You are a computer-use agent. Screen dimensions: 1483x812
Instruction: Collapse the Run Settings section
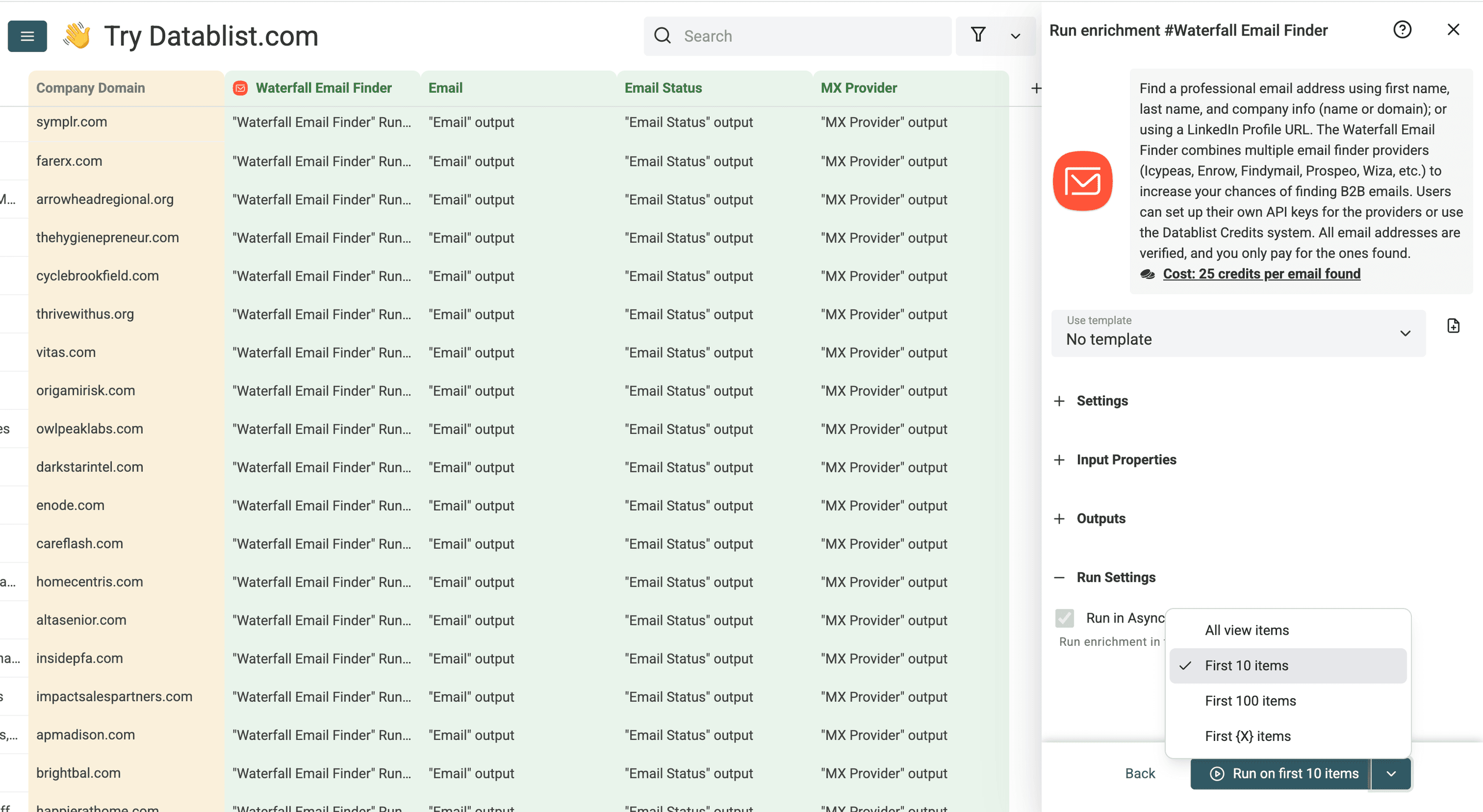(1104, 577)
